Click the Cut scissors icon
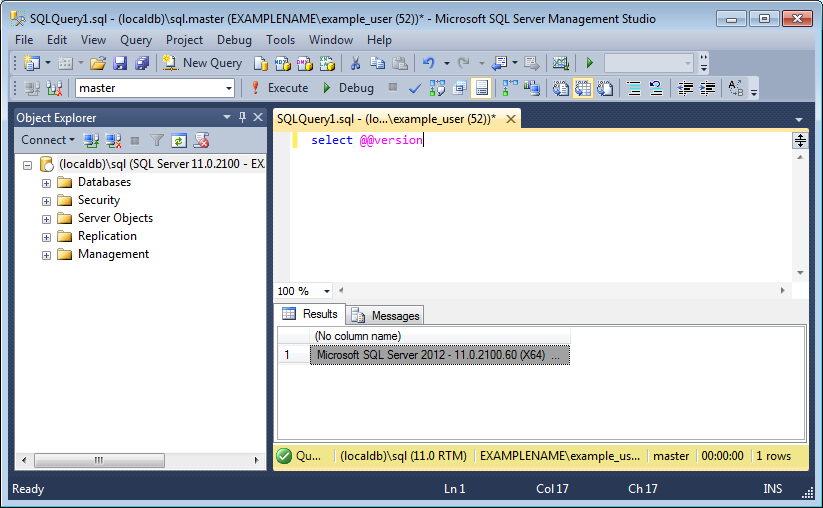The width and height of the screenshot is (823, 508). click(x=355, y=64)
